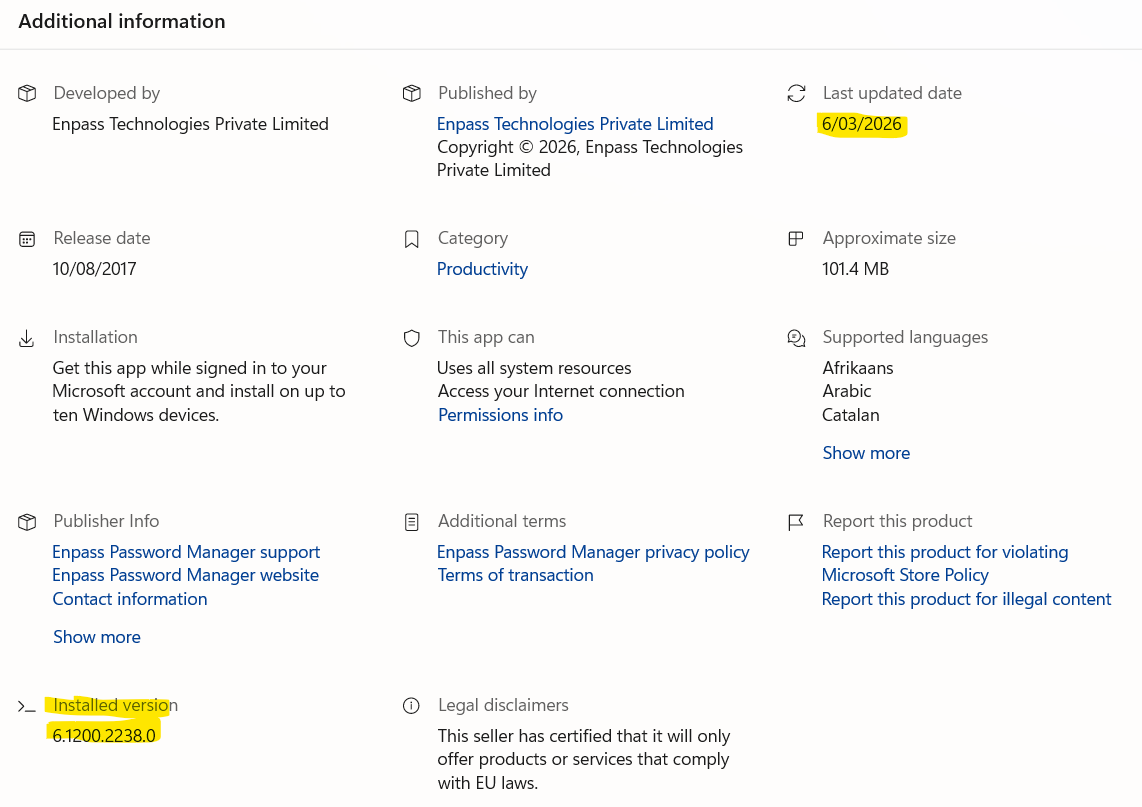This screenshot has width=1142, height=807.
Task: Click the Last updated date refresh icon
Action: coord(796,93)
